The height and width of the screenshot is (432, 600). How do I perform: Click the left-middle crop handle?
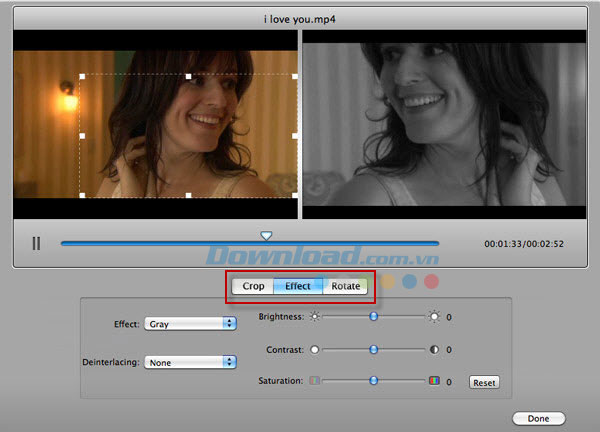pos(82,136)
